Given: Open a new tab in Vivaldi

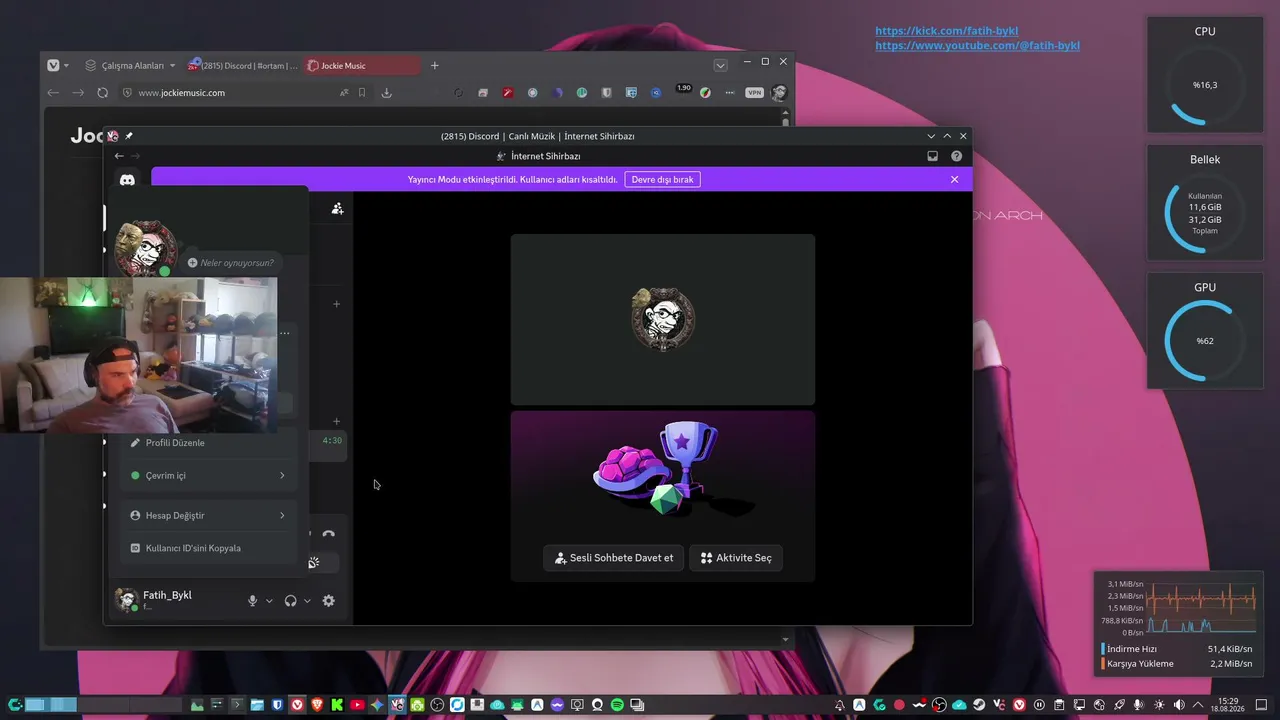Looking at the screenshot, I should pyautogui.click(x=434, y=66).
